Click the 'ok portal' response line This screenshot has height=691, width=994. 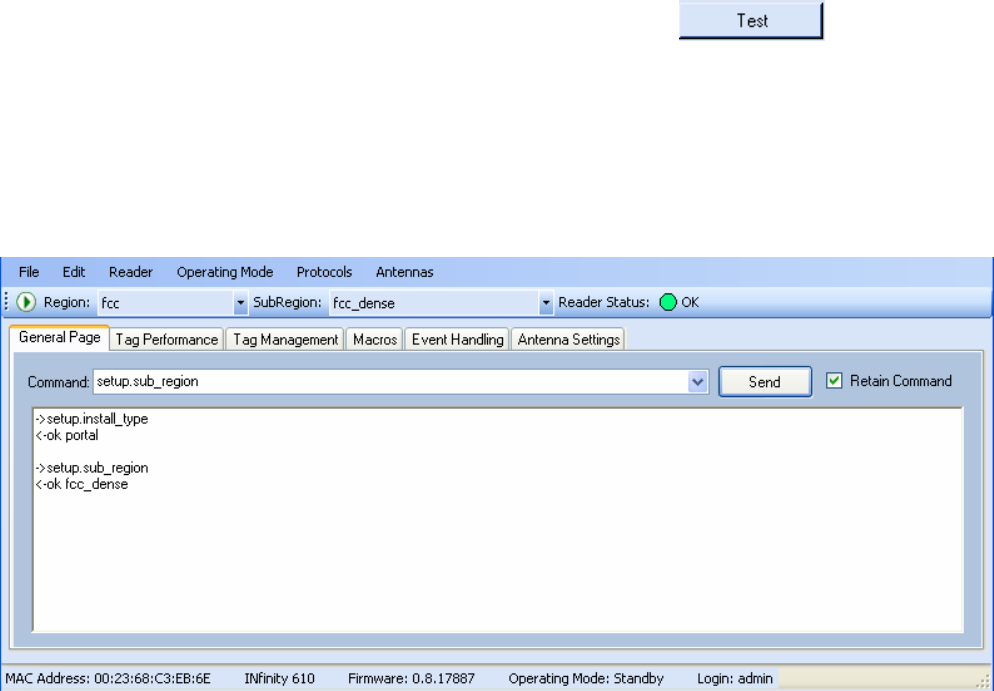click(x=67, y=436)
